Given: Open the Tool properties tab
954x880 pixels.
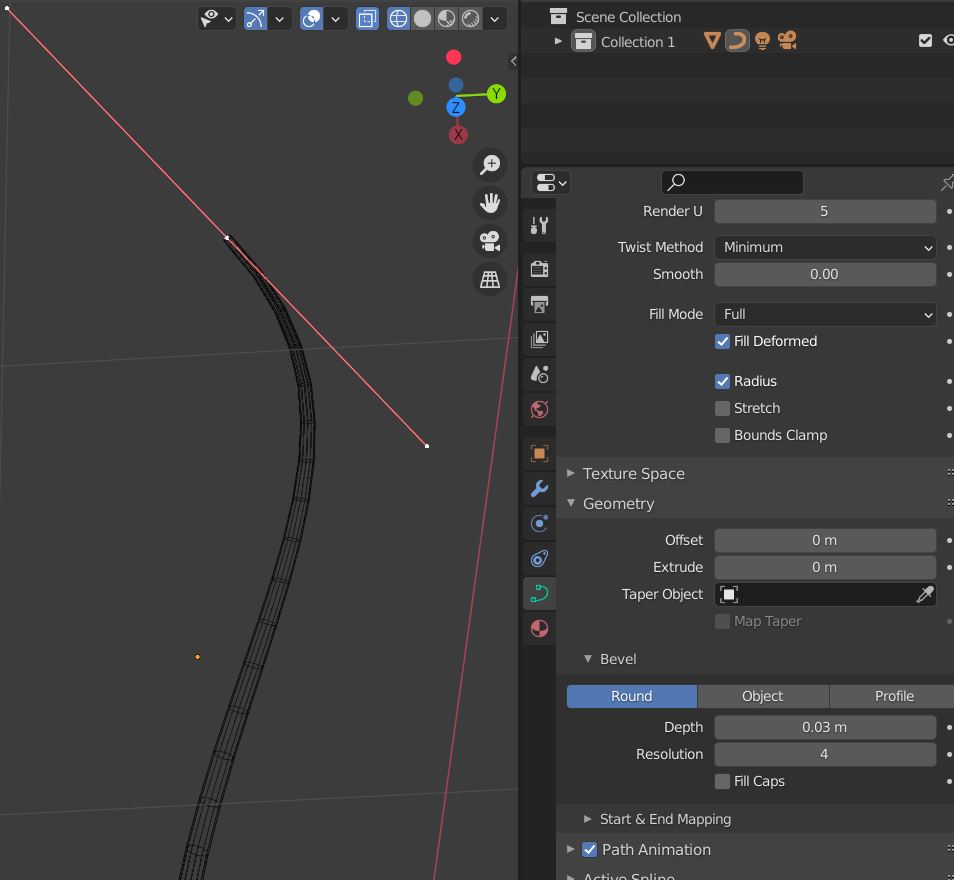Looking at the screenshot, I should [x=540, y=226].
